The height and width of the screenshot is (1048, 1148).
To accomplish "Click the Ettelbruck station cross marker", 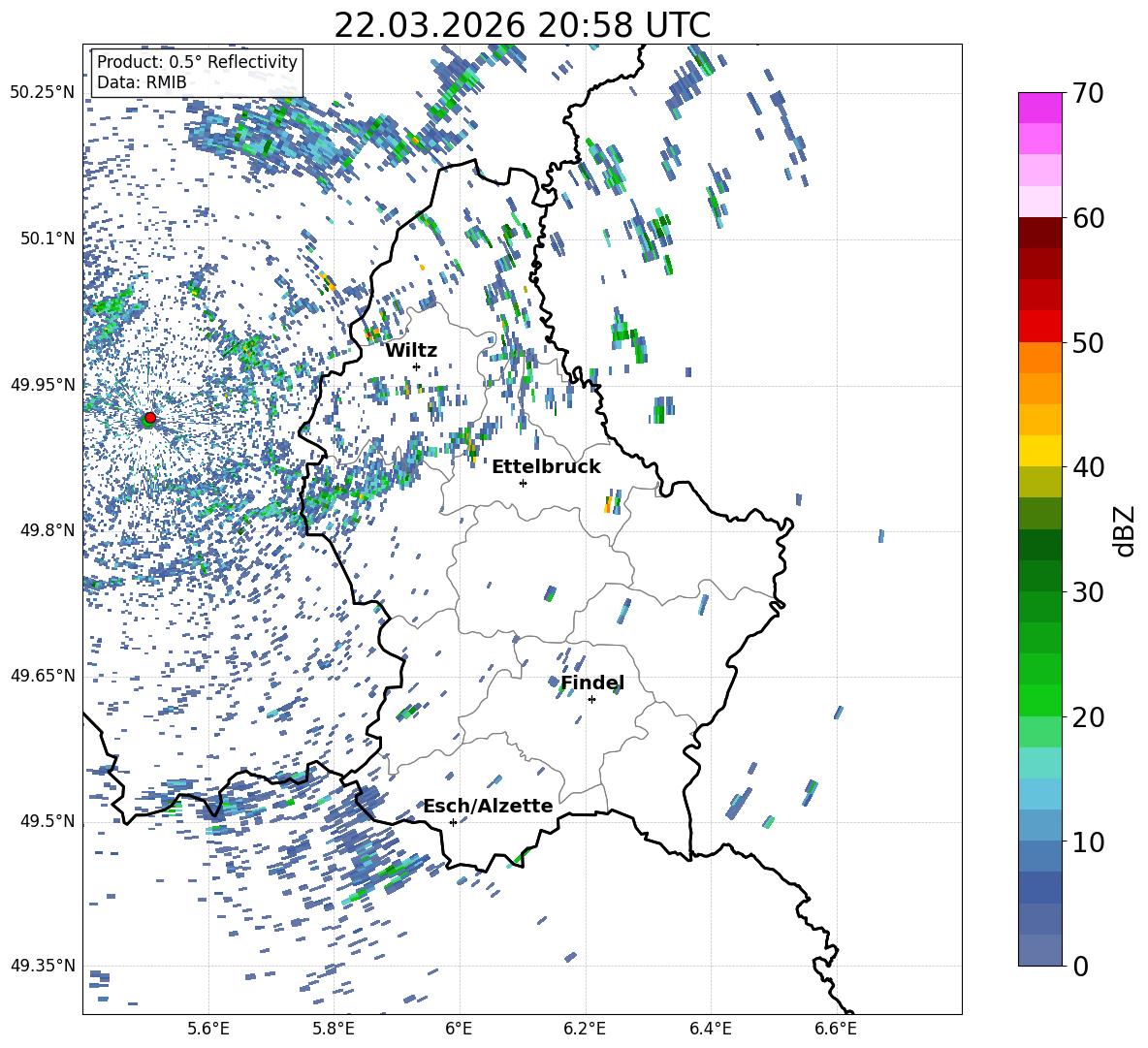I will (523, 483).
